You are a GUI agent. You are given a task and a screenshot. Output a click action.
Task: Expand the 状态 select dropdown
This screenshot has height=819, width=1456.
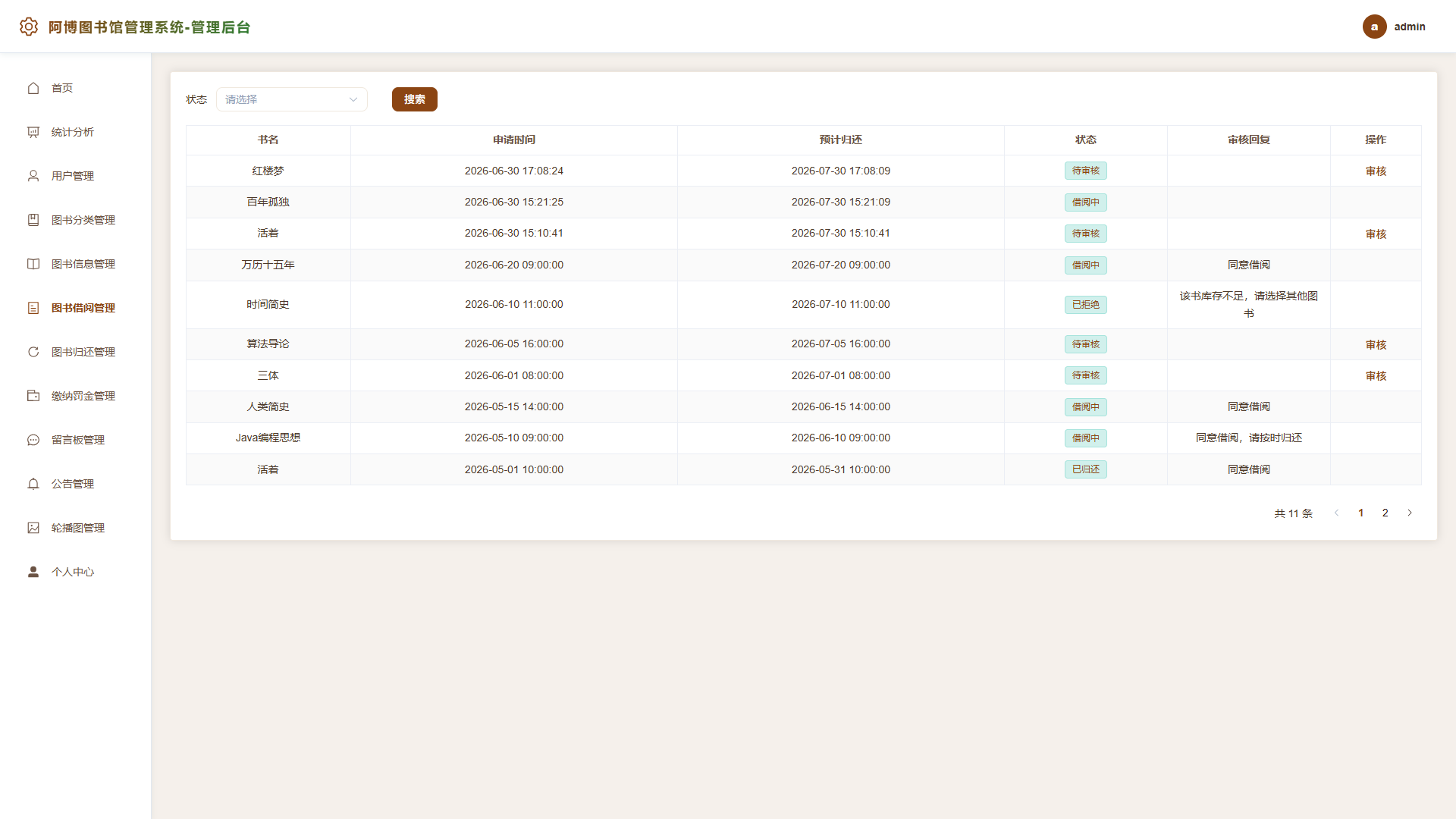tap(292, 99)
